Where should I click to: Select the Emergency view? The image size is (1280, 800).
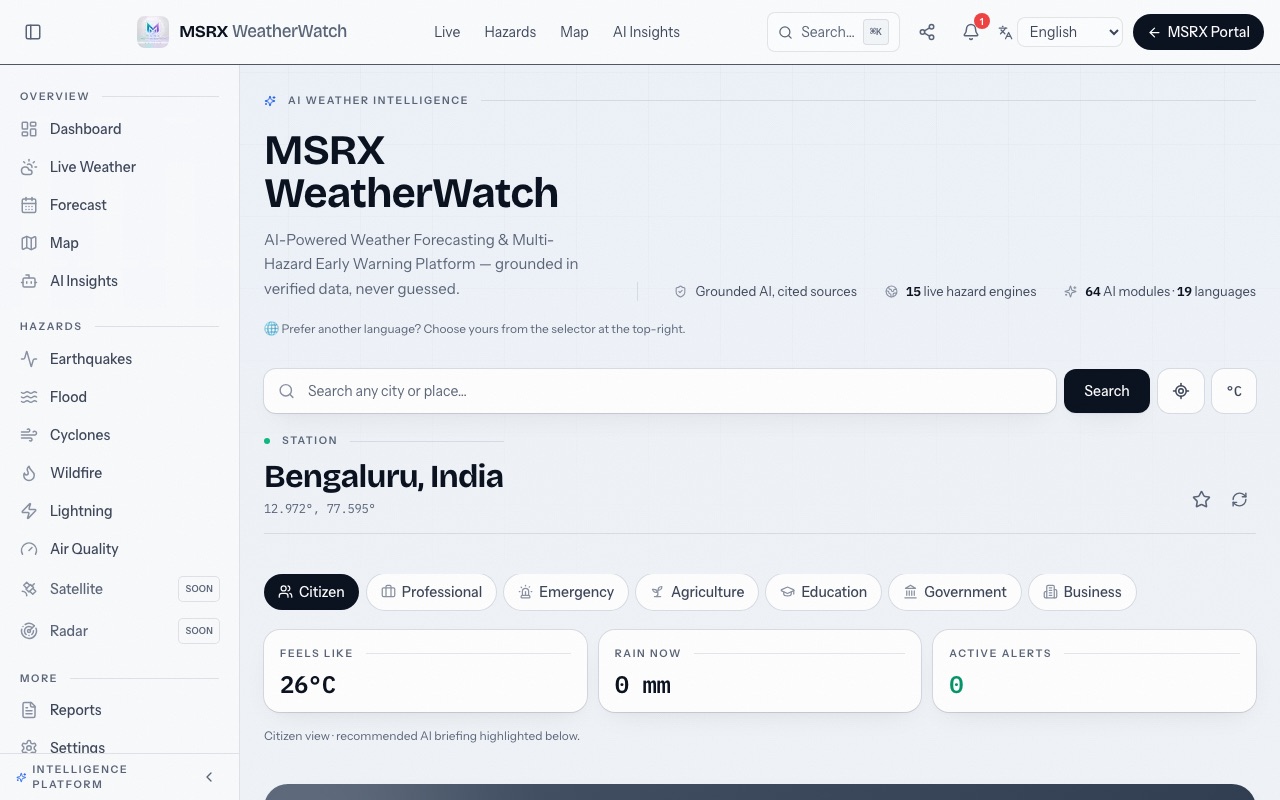click(566, 592)
